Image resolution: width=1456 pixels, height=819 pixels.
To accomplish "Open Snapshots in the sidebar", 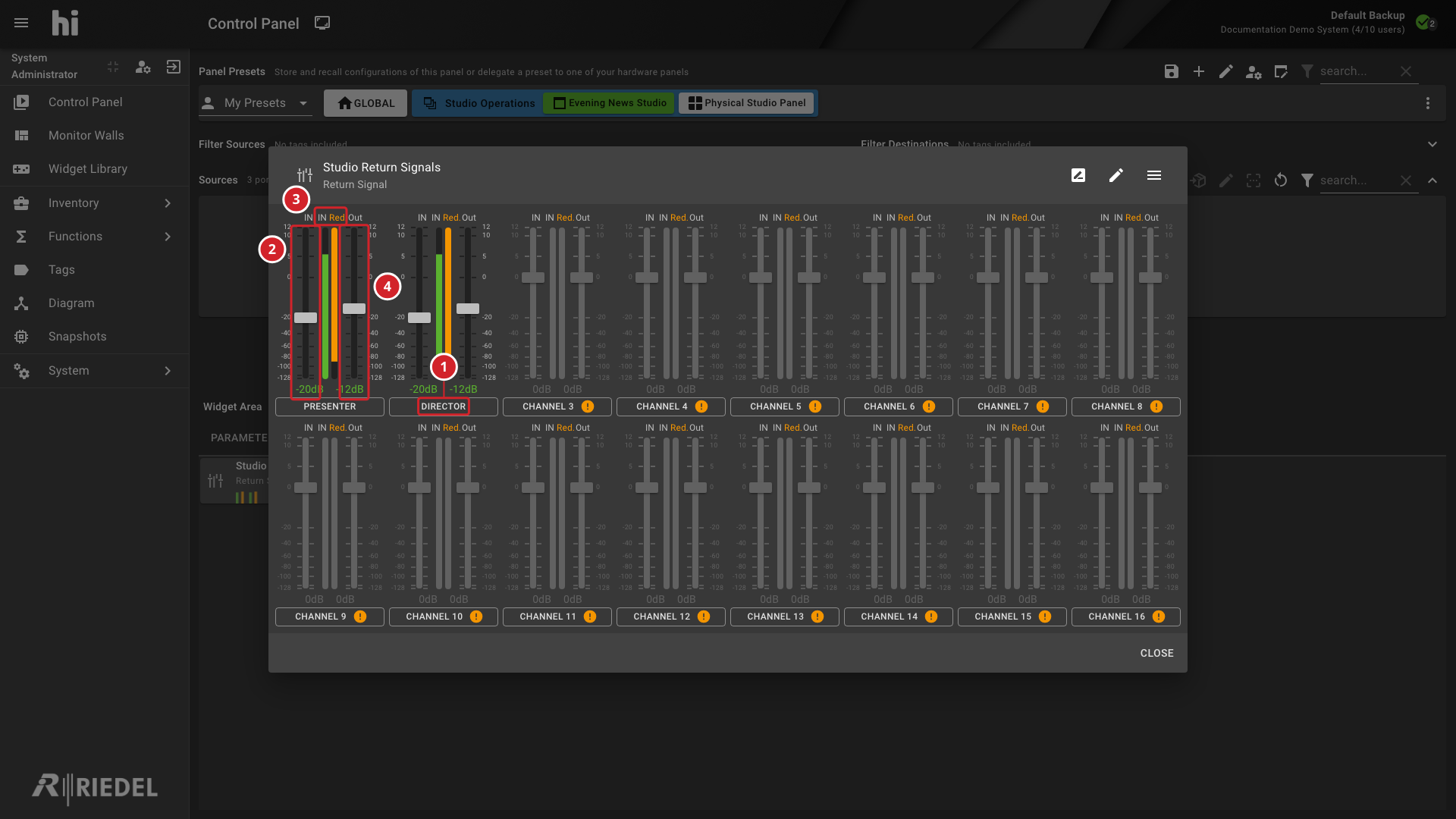I will point(95,337).
